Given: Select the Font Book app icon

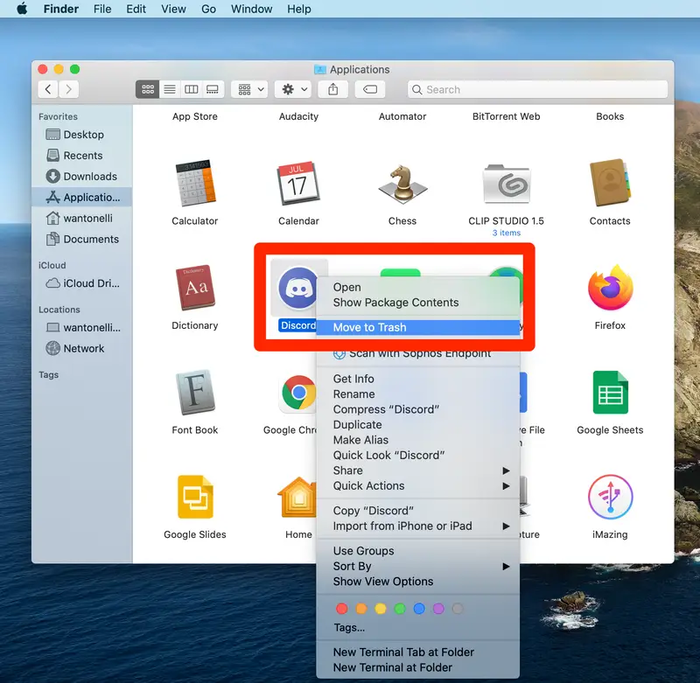Looking at the screenshot, I should click(195, 392).
